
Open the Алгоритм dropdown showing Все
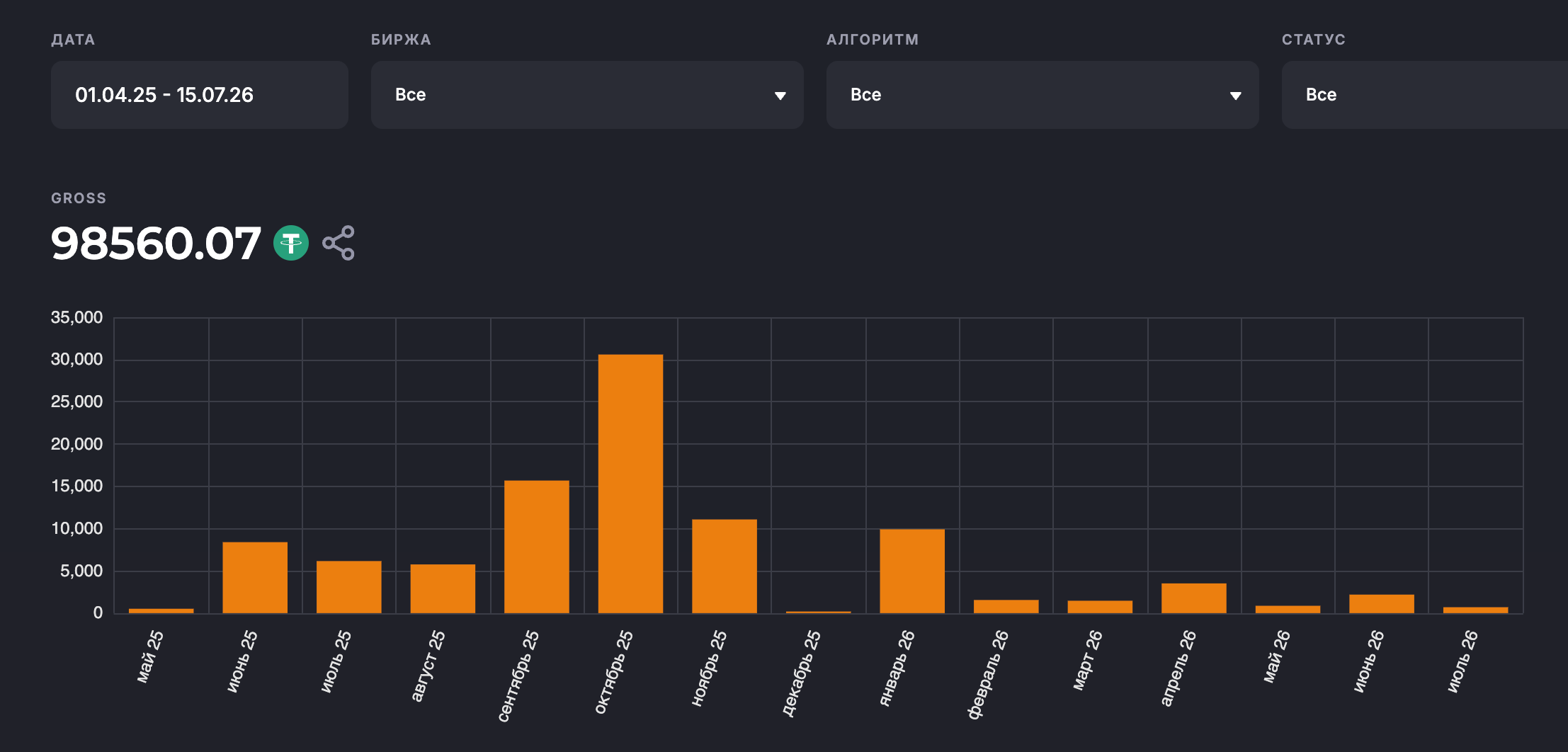1043,94
